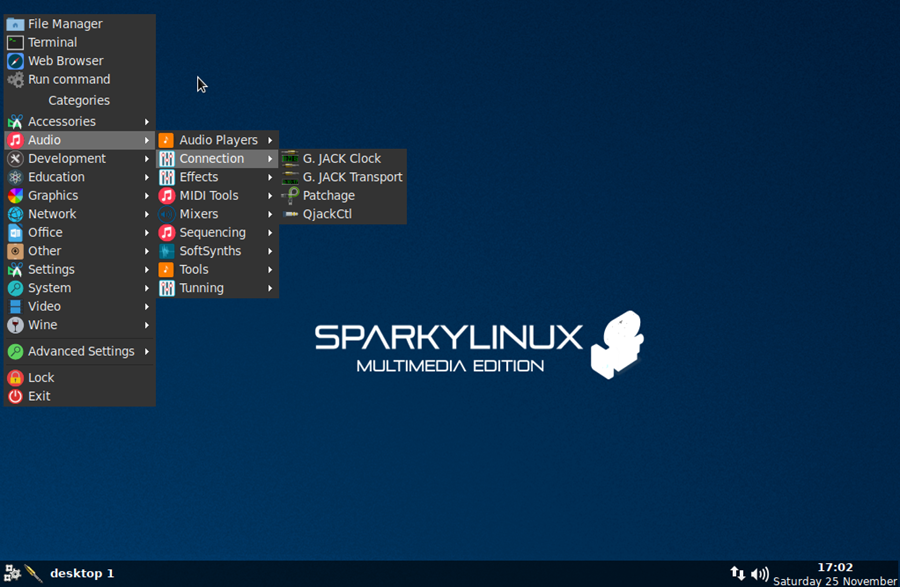
Task: Click the Wine glass icon
Action: click(15, 325)
